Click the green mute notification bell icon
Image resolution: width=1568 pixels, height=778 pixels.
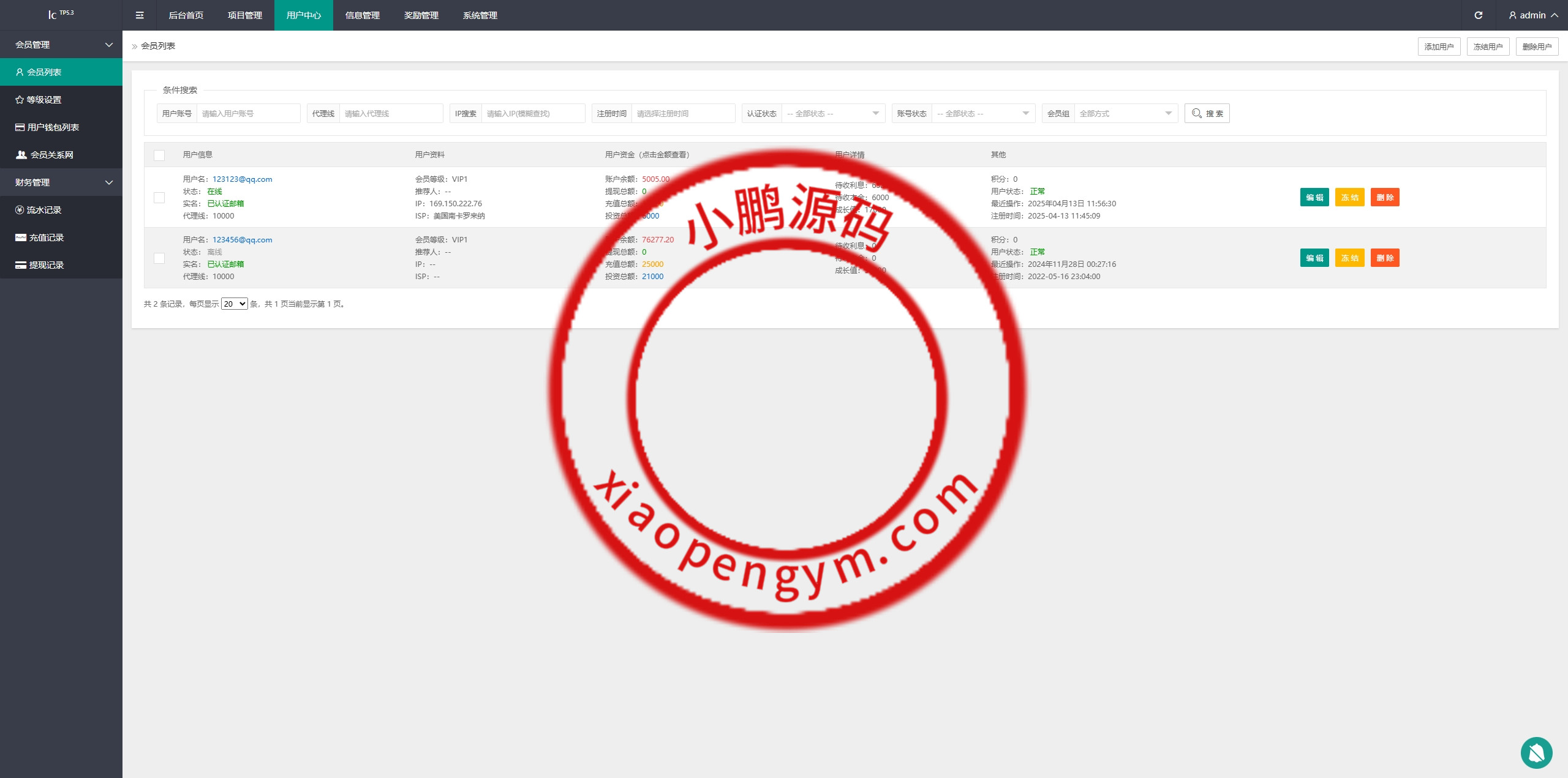(1536, 752)
